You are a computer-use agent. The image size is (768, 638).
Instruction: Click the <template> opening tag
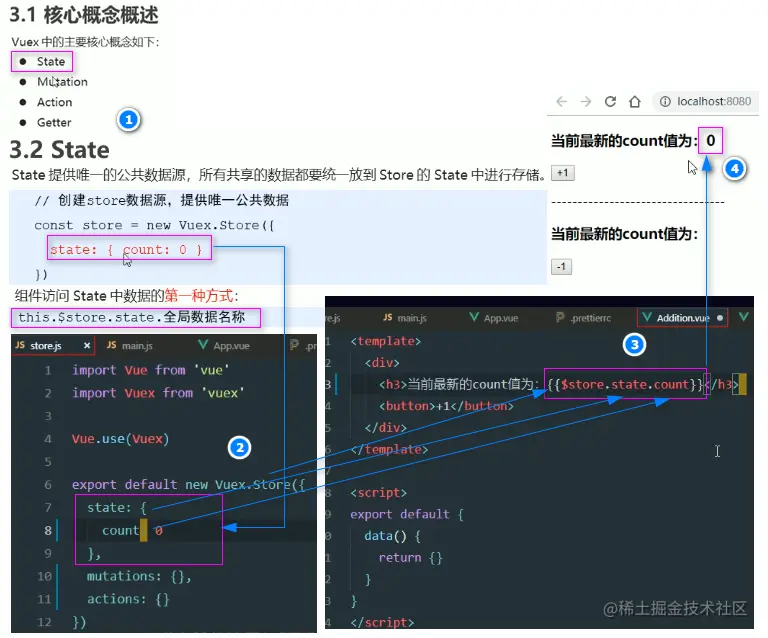click(385, 341)
